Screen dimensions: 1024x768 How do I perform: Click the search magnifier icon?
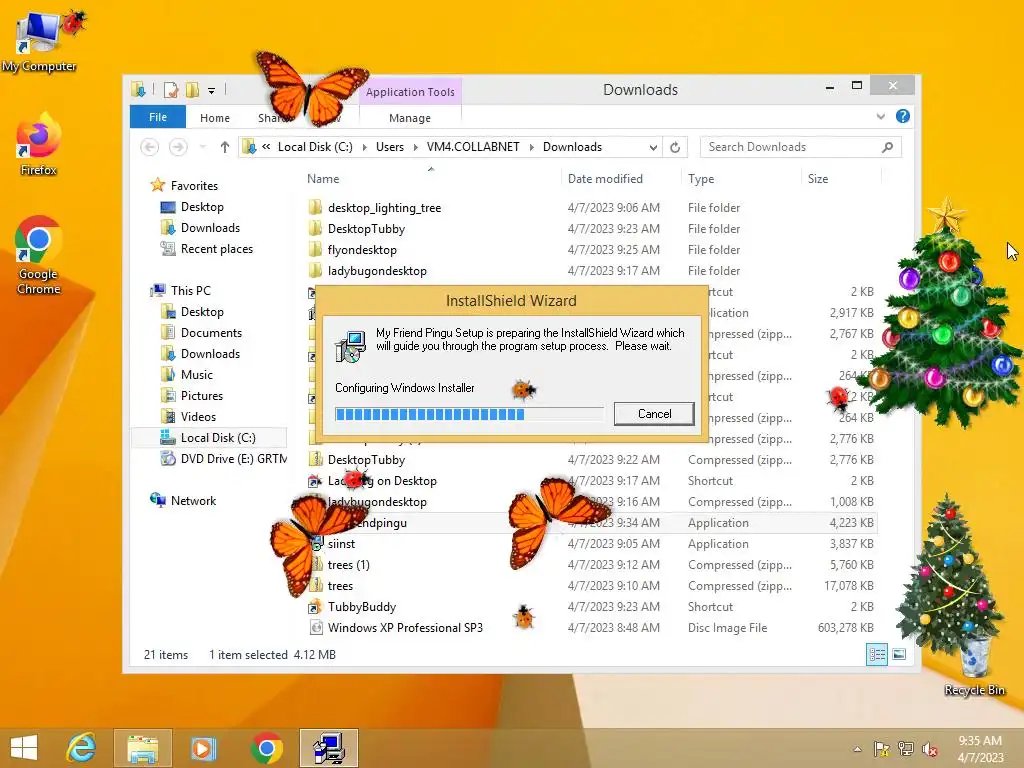[887, 148]
